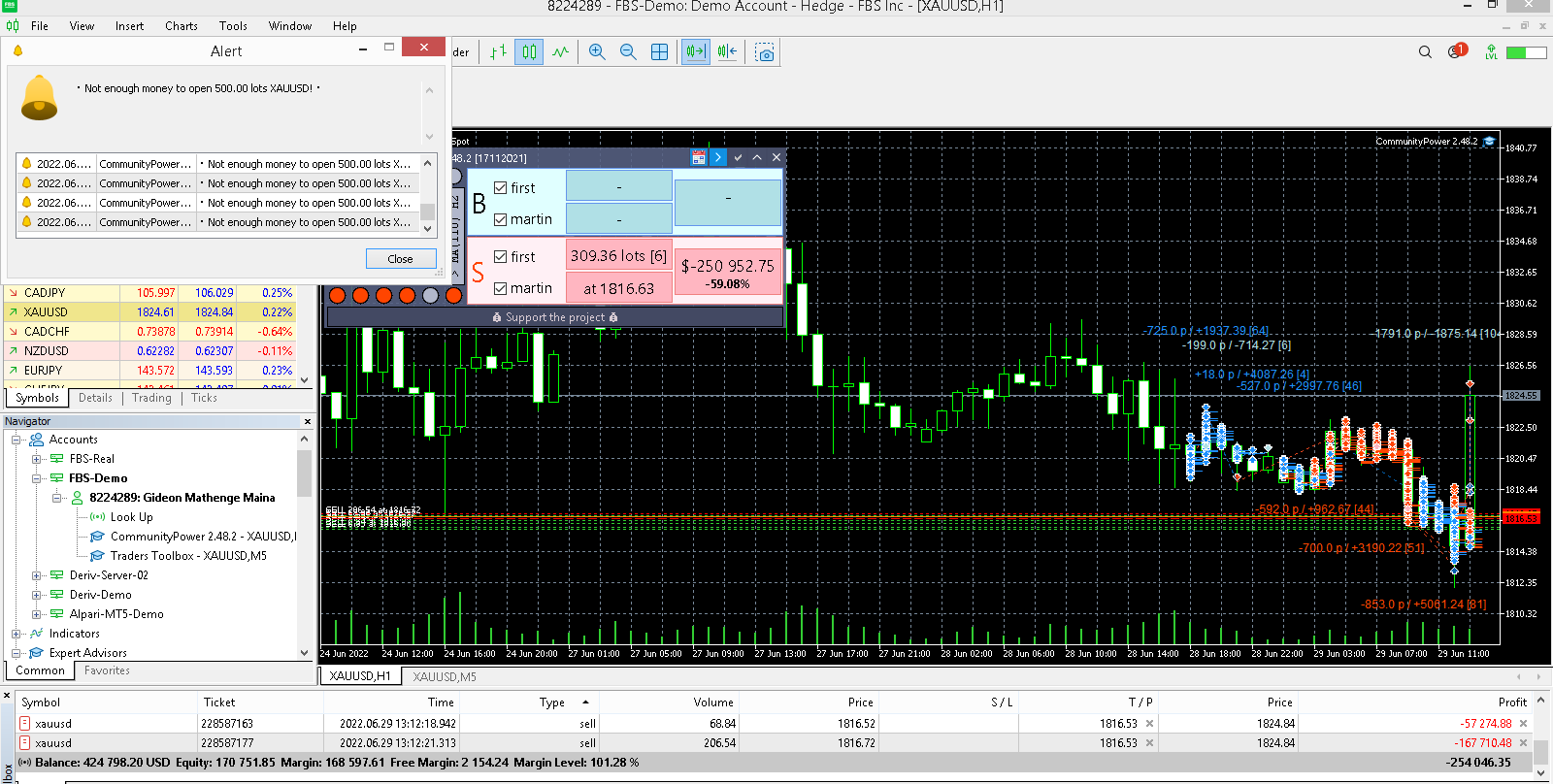Toggle auto-scroll chart to latest bar
This screenshot has height=784, width=1553.
tap(696, 52)
